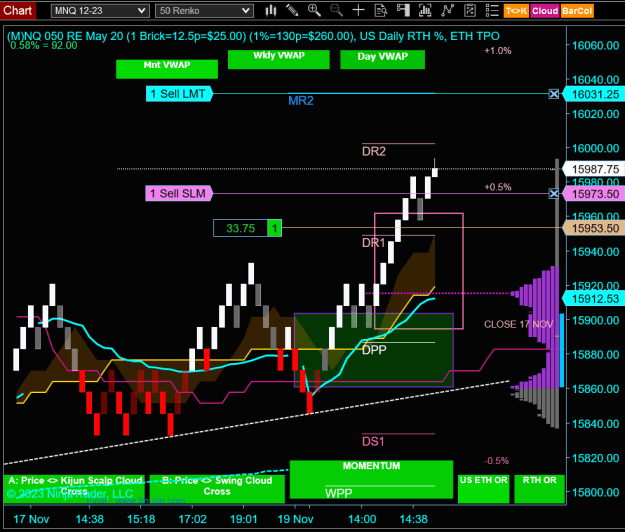This screenshot has height=532, width=625.
Task: Select the 1 Sell SLM order flag
Action: (179, 194)
